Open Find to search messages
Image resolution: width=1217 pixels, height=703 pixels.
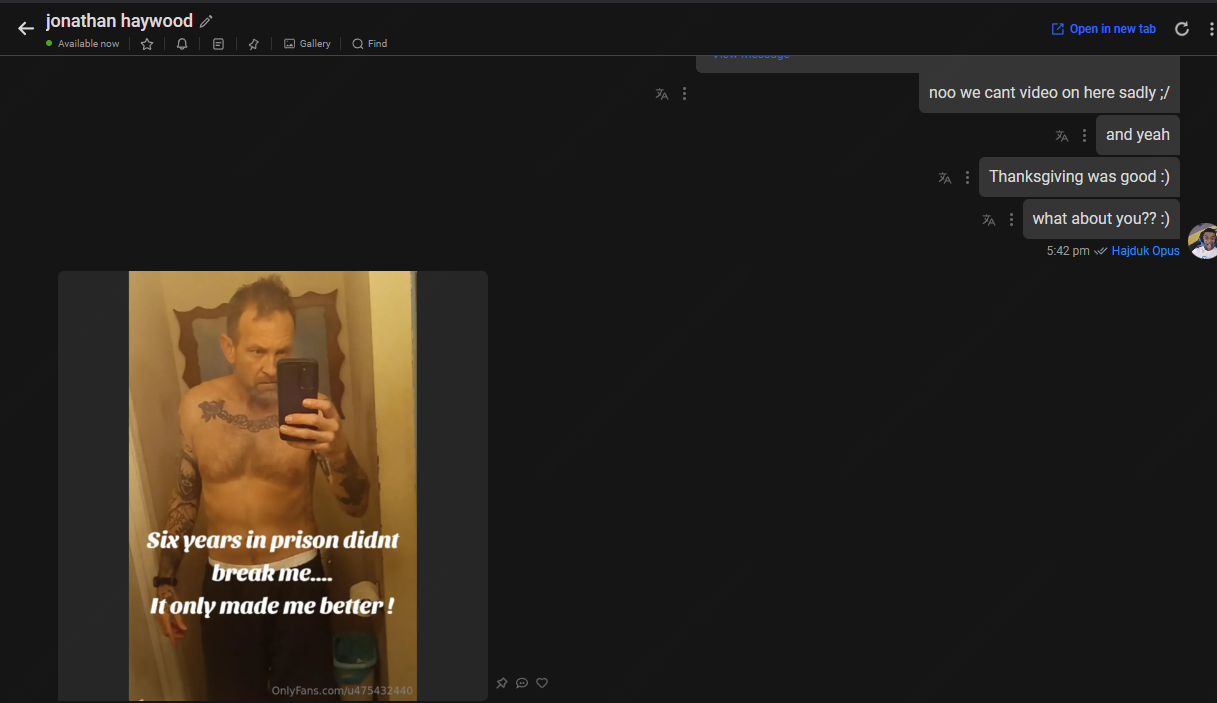pos(369,43)
